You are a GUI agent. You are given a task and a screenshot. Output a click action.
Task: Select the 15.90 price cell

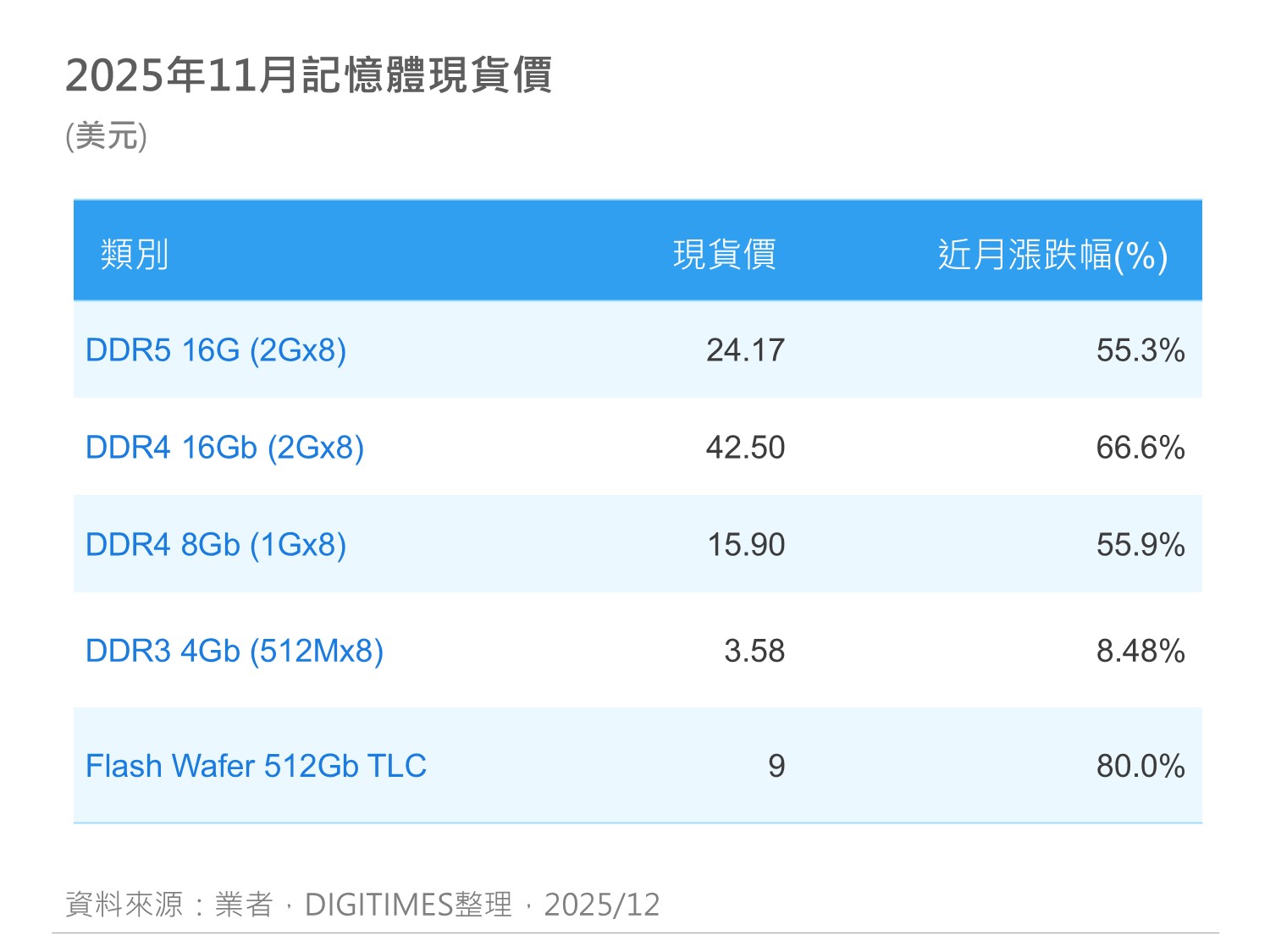click(x=746, y=545)
